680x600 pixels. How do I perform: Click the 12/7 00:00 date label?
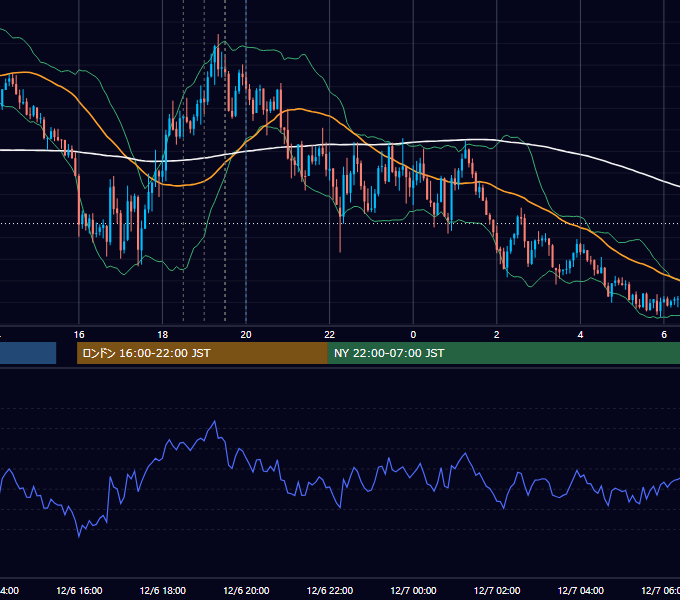pyautogui.click(x=413, y=590)
